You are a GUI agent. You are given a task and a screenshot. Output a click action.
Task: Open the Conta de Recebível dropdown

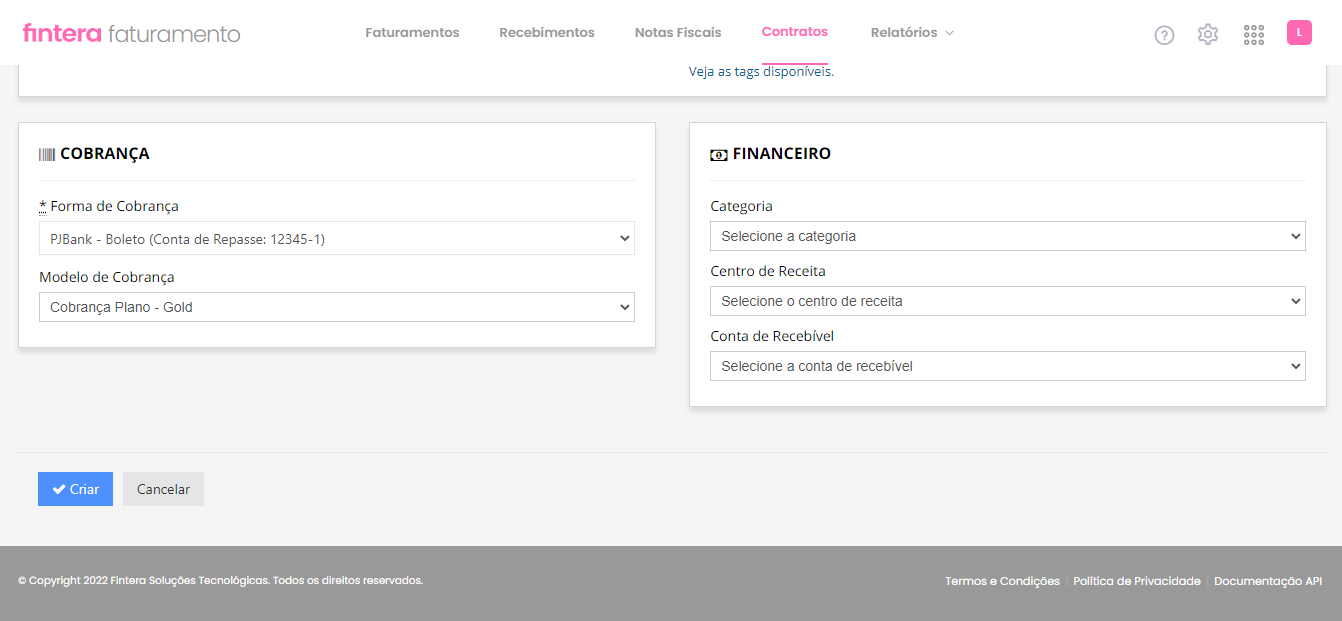click(1007, 365)
